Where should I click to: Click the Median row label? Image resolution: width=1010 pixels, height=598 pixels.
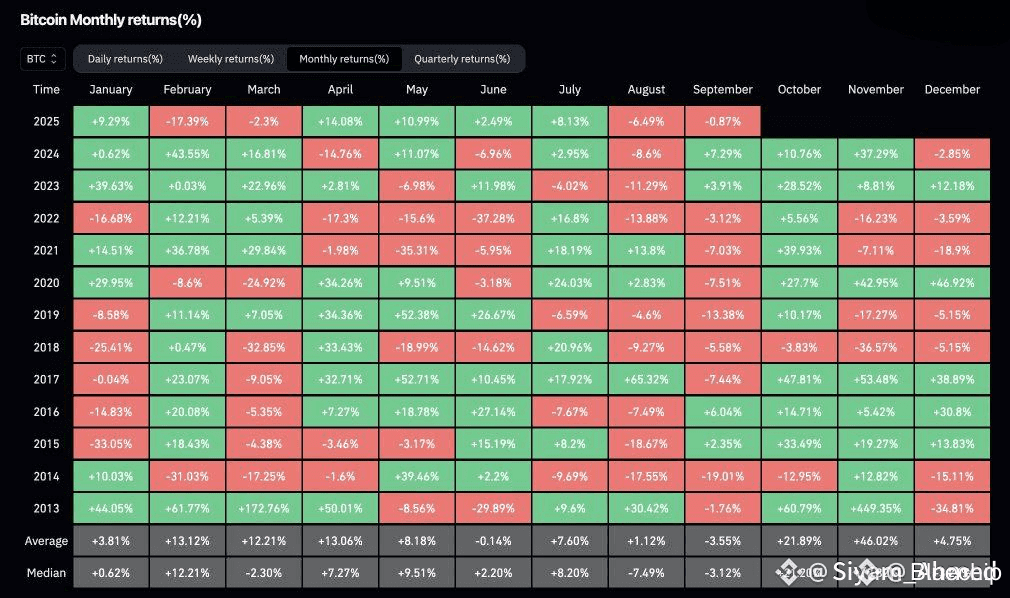coord(46,573)
